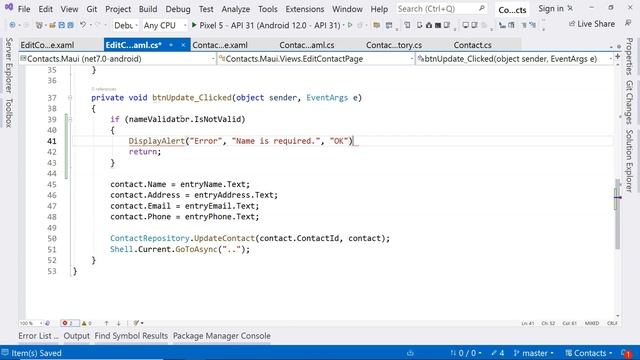
Task: Click the Visual Studio logo icon
Action: click(9, 7)
